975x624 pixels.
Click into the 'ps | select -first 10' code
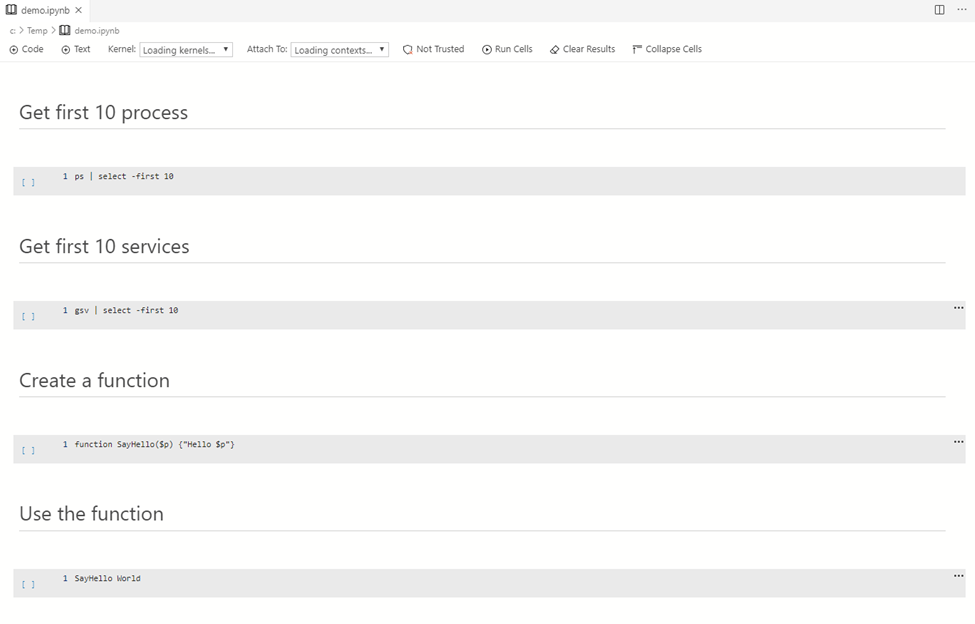(x=124, y=177)
